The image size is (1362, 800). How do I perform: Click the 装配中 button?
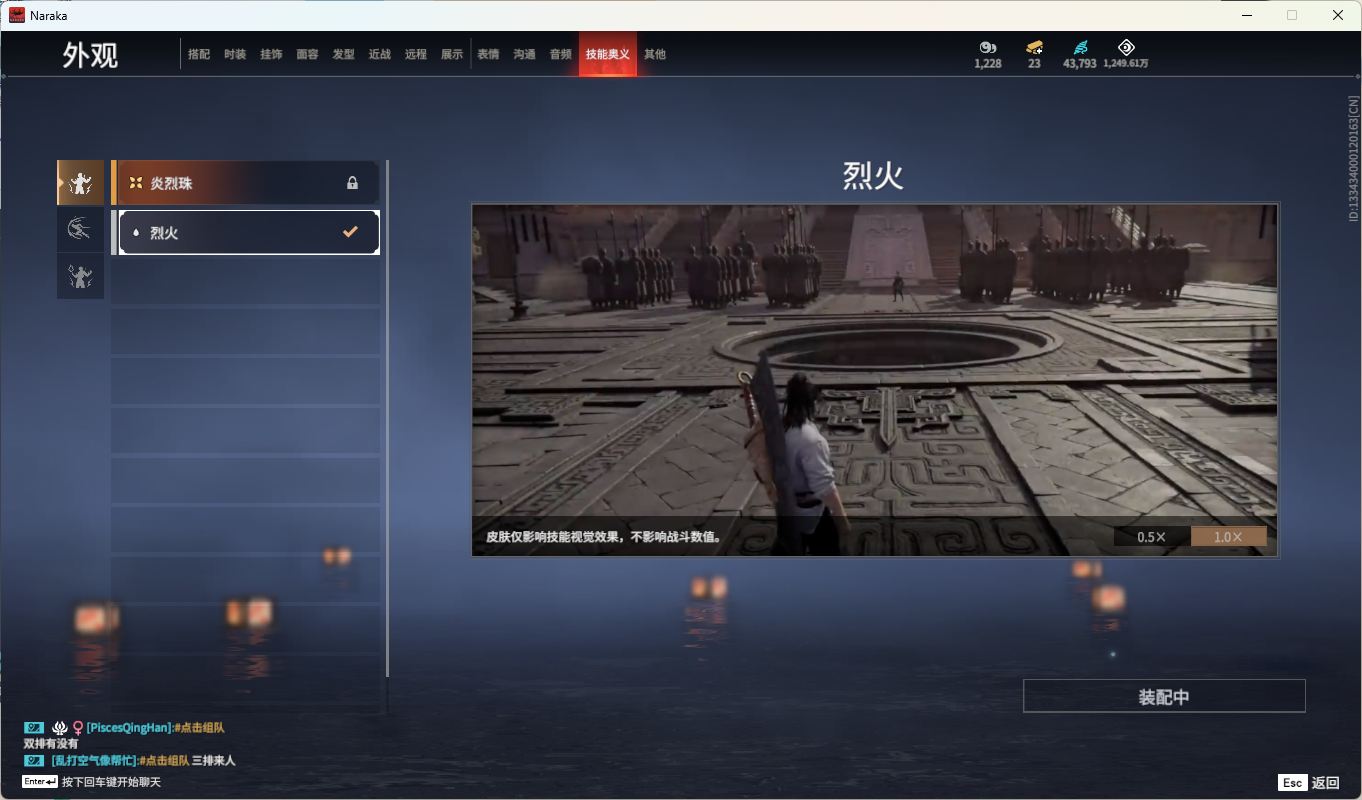point(1164,696)
